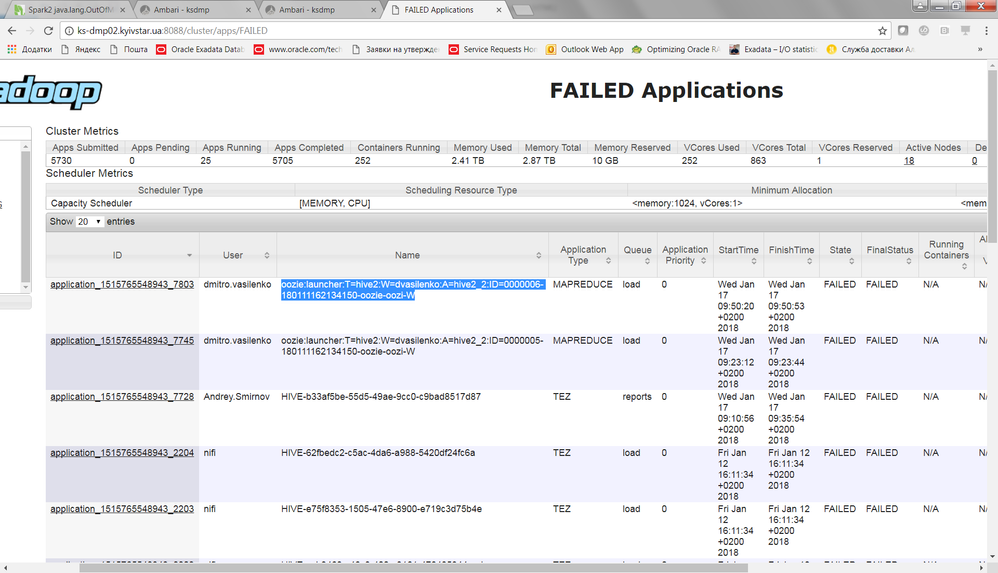Open application_1515765548943_2204 details

(122, 453)
